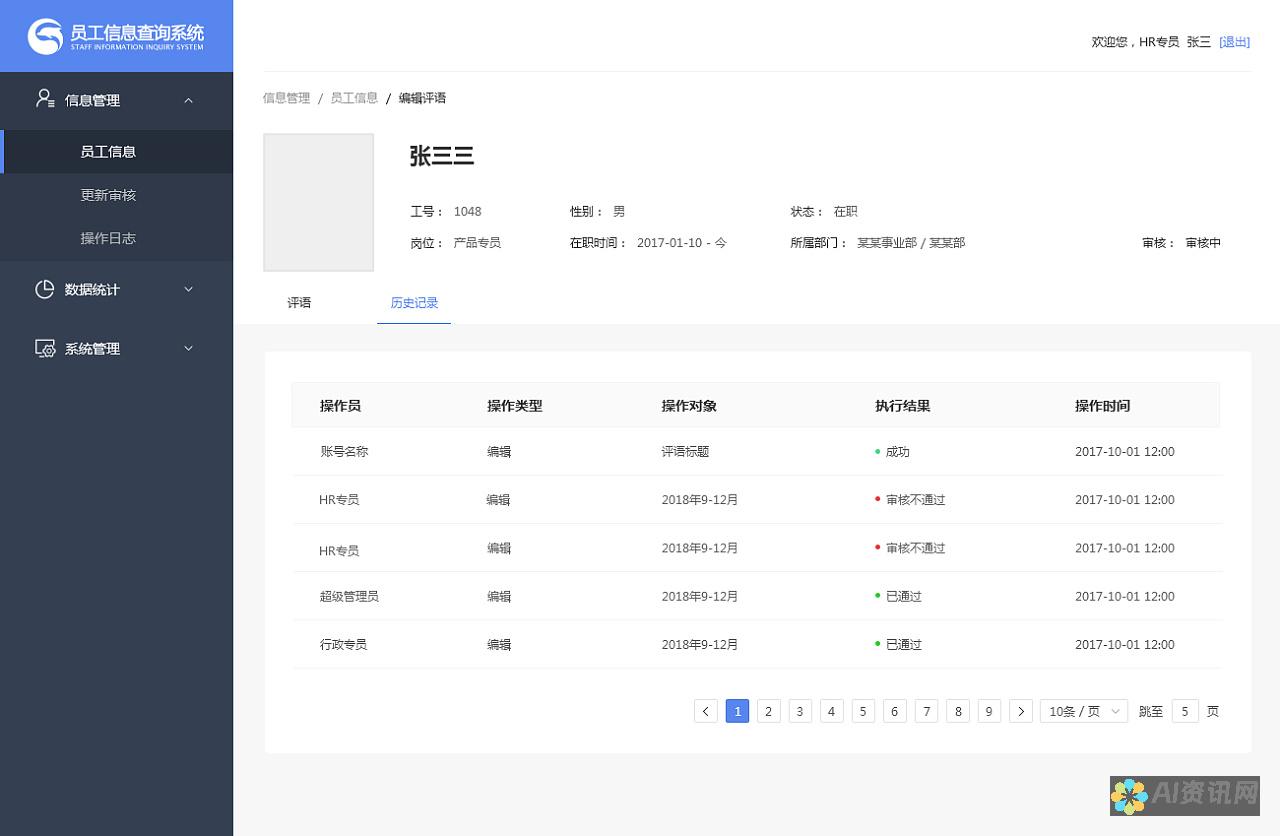Click the 操作对象 column header
Image resolution: width=1280 pixels, height=836 pixels.
click(x=689, y=406)
